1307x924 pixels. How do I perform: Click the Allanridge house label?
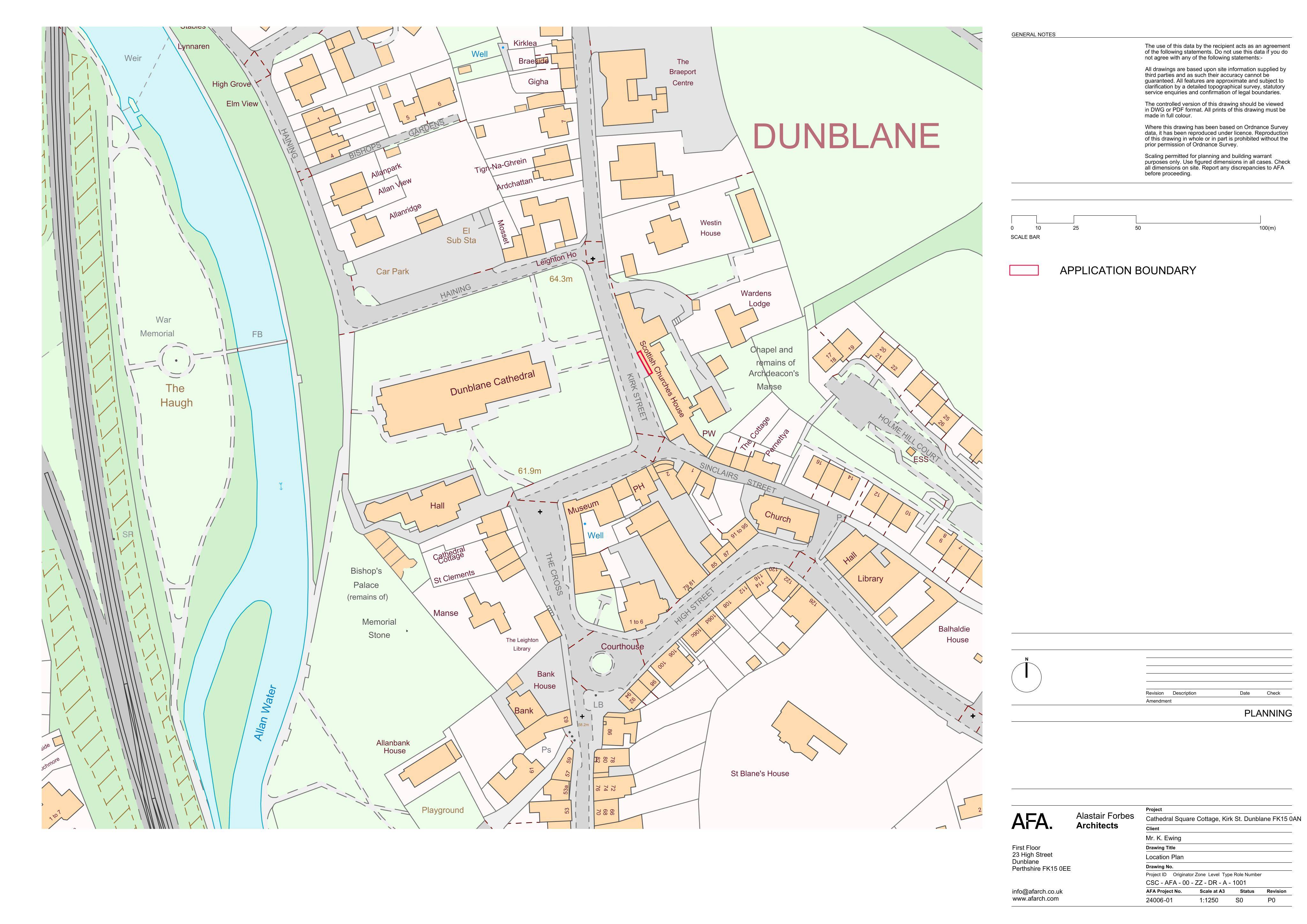click(x=405, y=211)
